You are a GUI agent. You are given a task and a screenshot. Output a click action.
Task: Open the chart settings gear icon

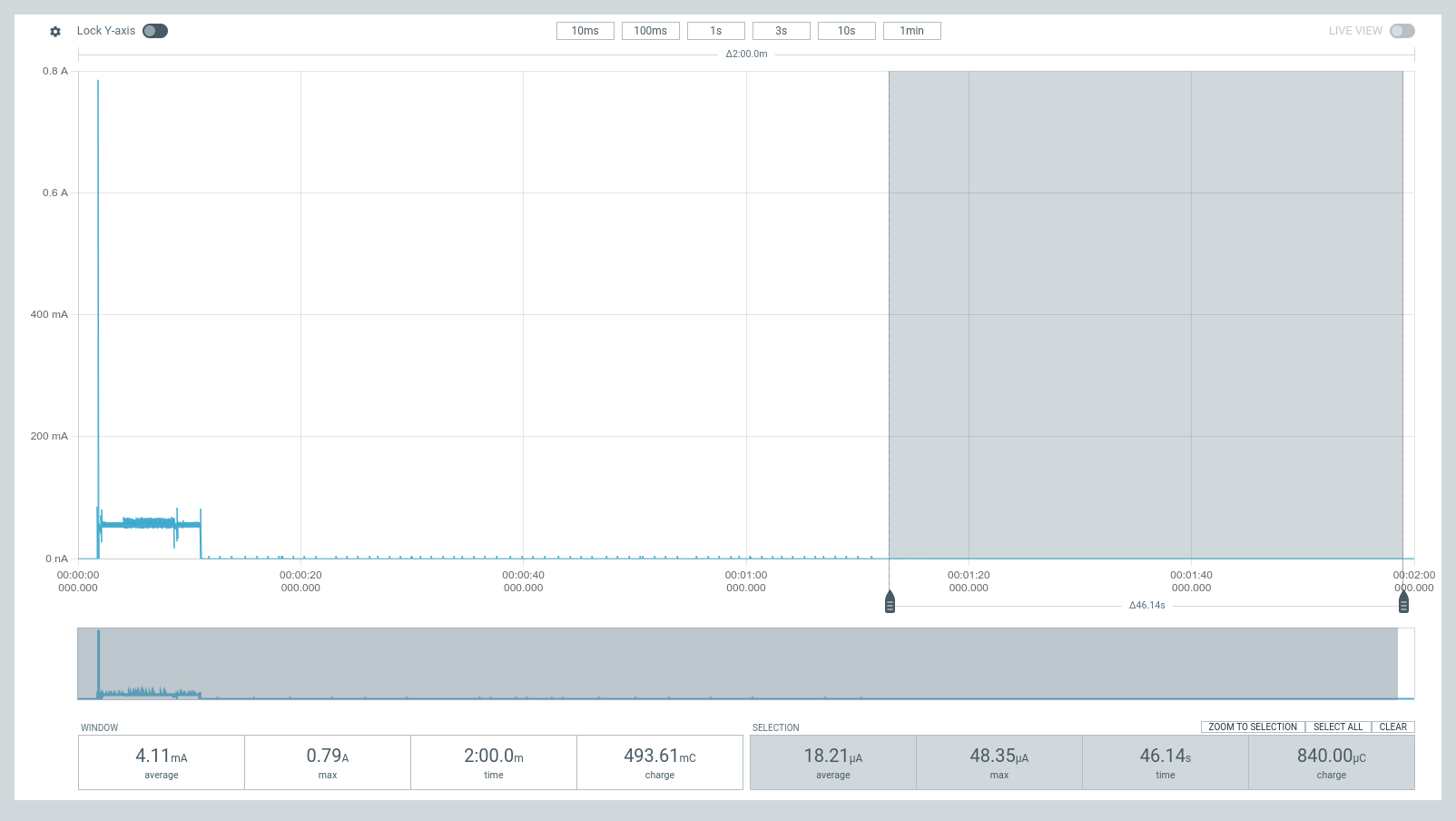click(54, 31)
